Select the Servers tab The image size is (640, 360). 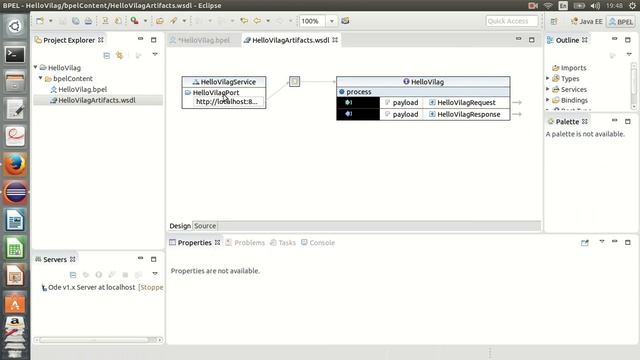tap(55, 259)
